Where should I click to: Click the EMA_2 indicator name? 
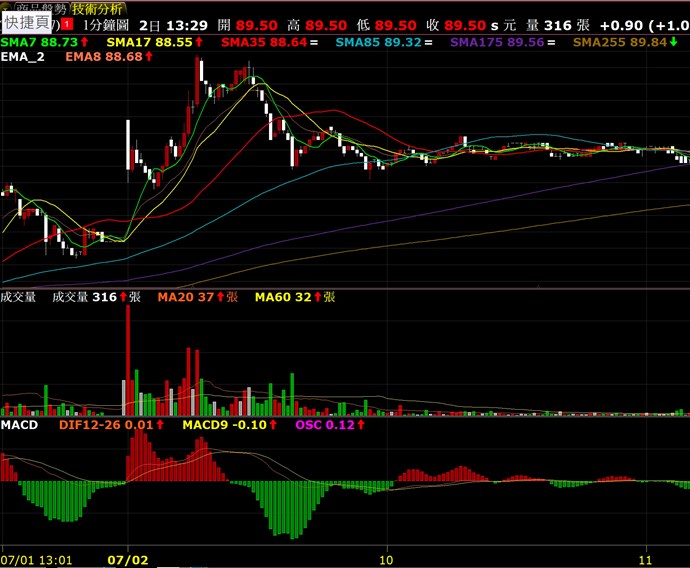coord(23,57)
